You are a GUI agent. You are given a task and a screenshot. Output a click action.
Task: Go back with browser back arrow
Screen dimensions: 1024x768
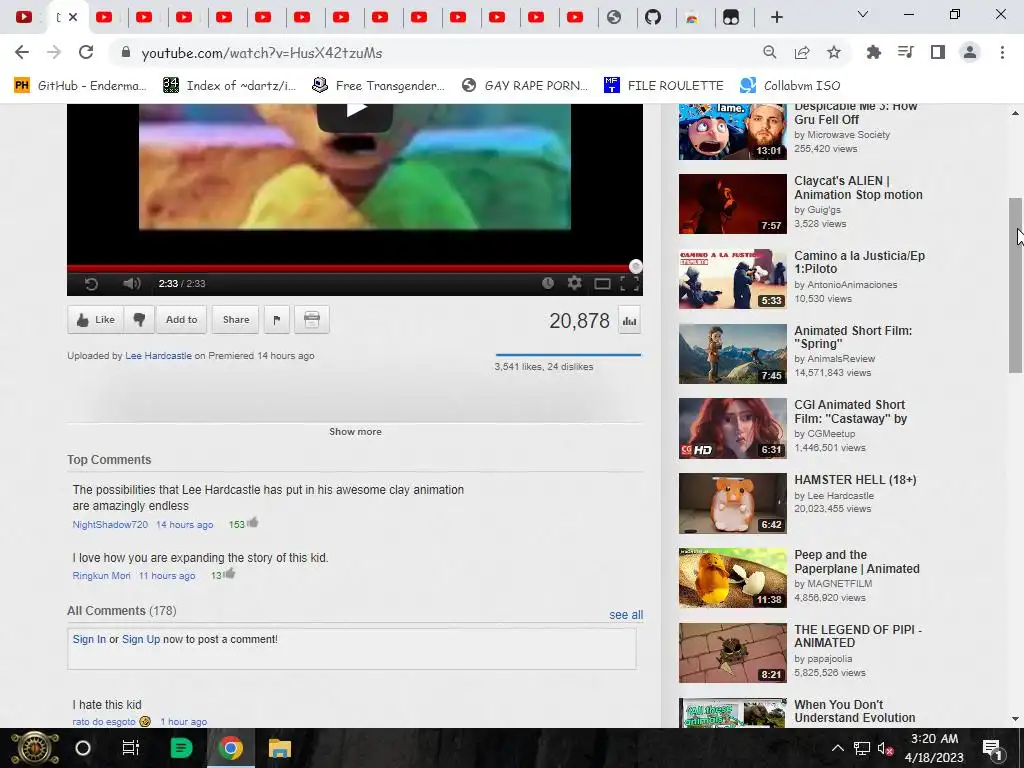click(22, 52)
